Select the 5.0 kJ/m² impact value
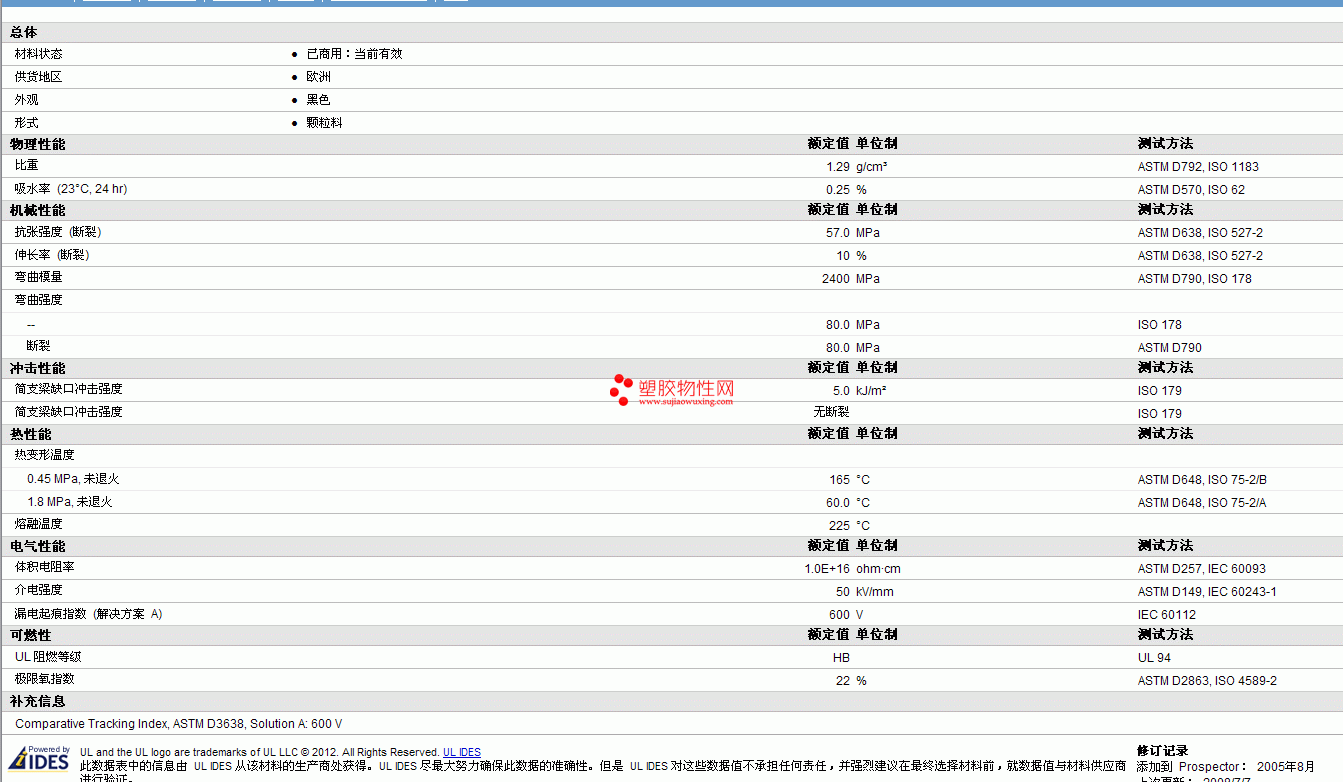 (x=859, y=391)
